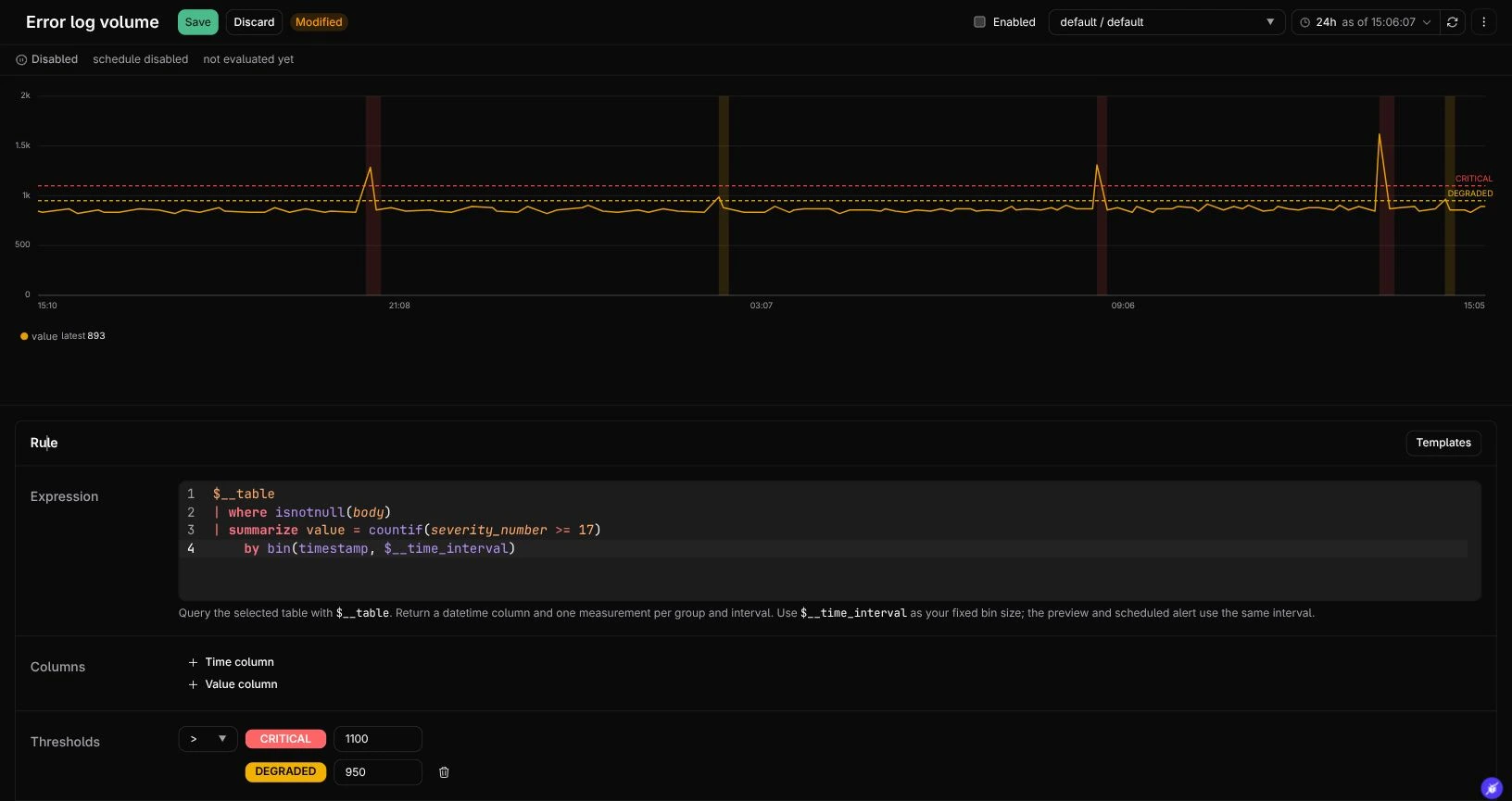The width and height of the screenshot is (1512, 801).
Task: Click the Thresholds label
Action: (65, 742)
